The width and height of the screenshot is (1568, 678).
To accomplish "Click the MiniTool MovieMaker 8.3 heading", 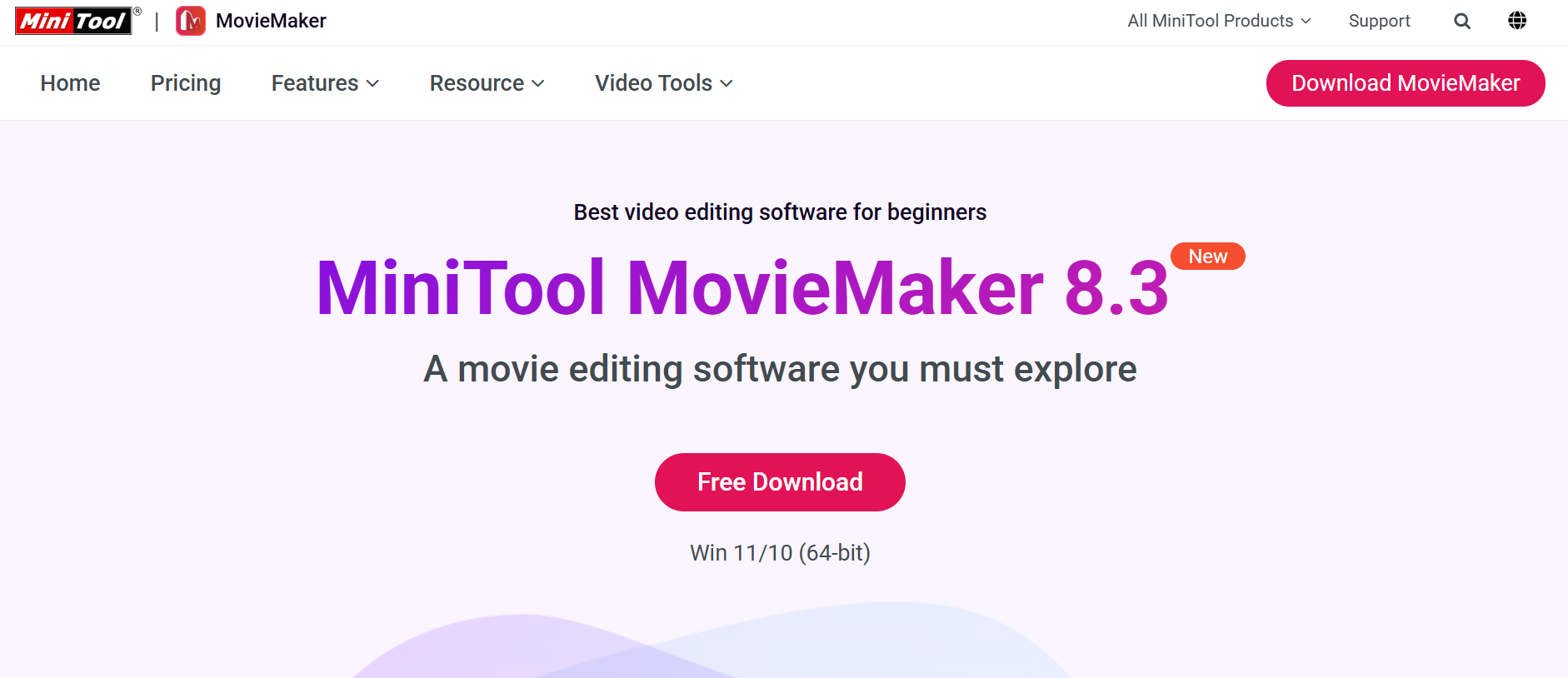I will [742, 288].
